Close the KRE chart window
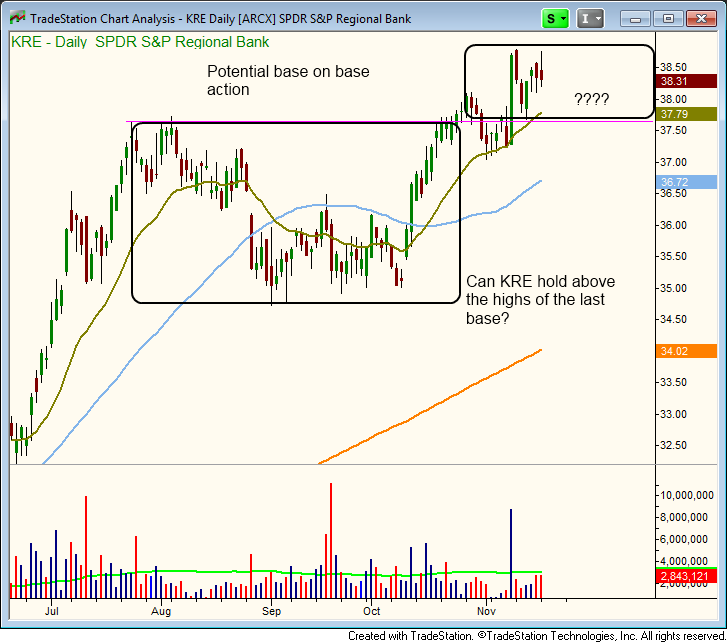Image resolution: width=727 pixels, height=642 pixels. point(701,19)
